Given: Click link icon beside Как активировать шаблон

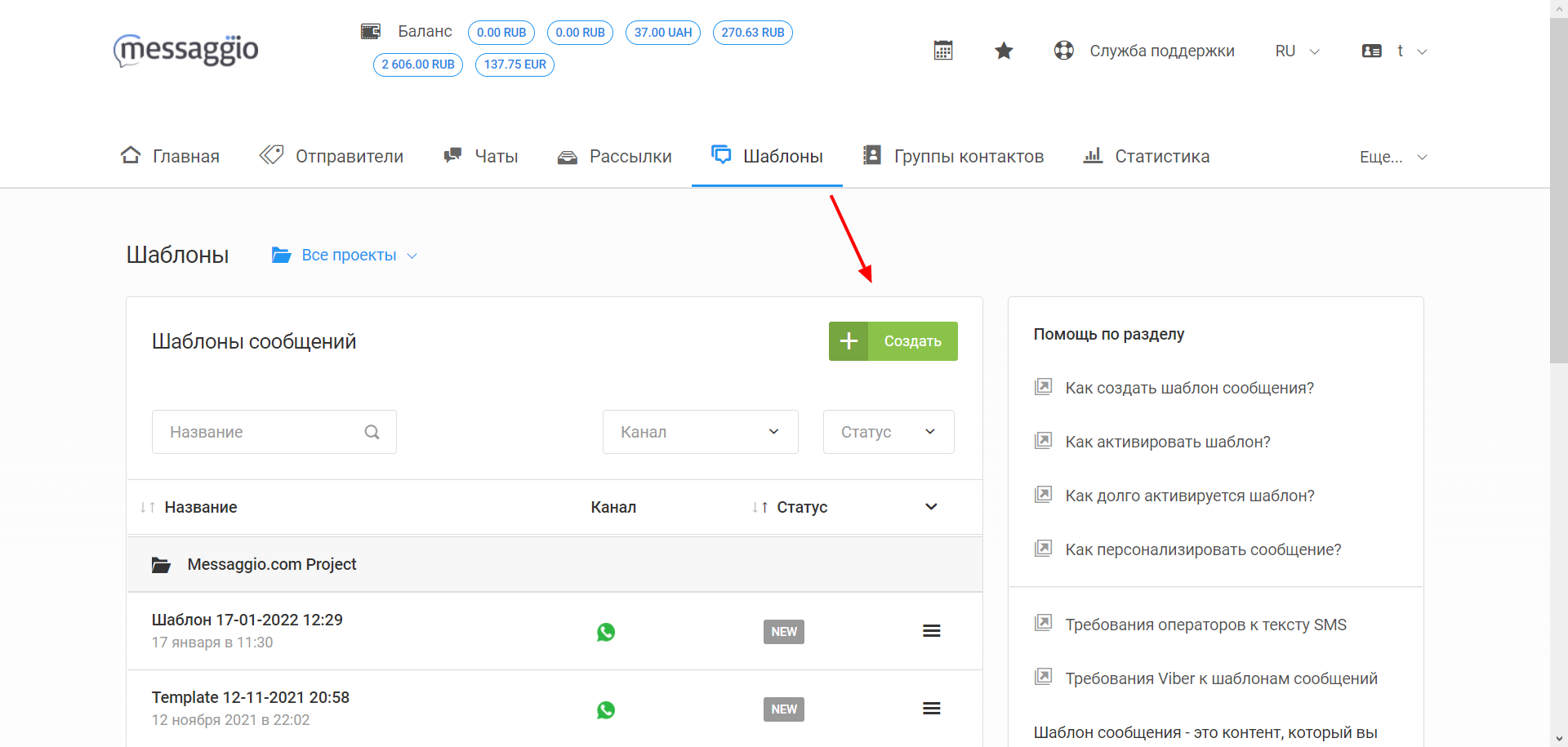Looking at the screenshot, I should (x=1043, y=441).
